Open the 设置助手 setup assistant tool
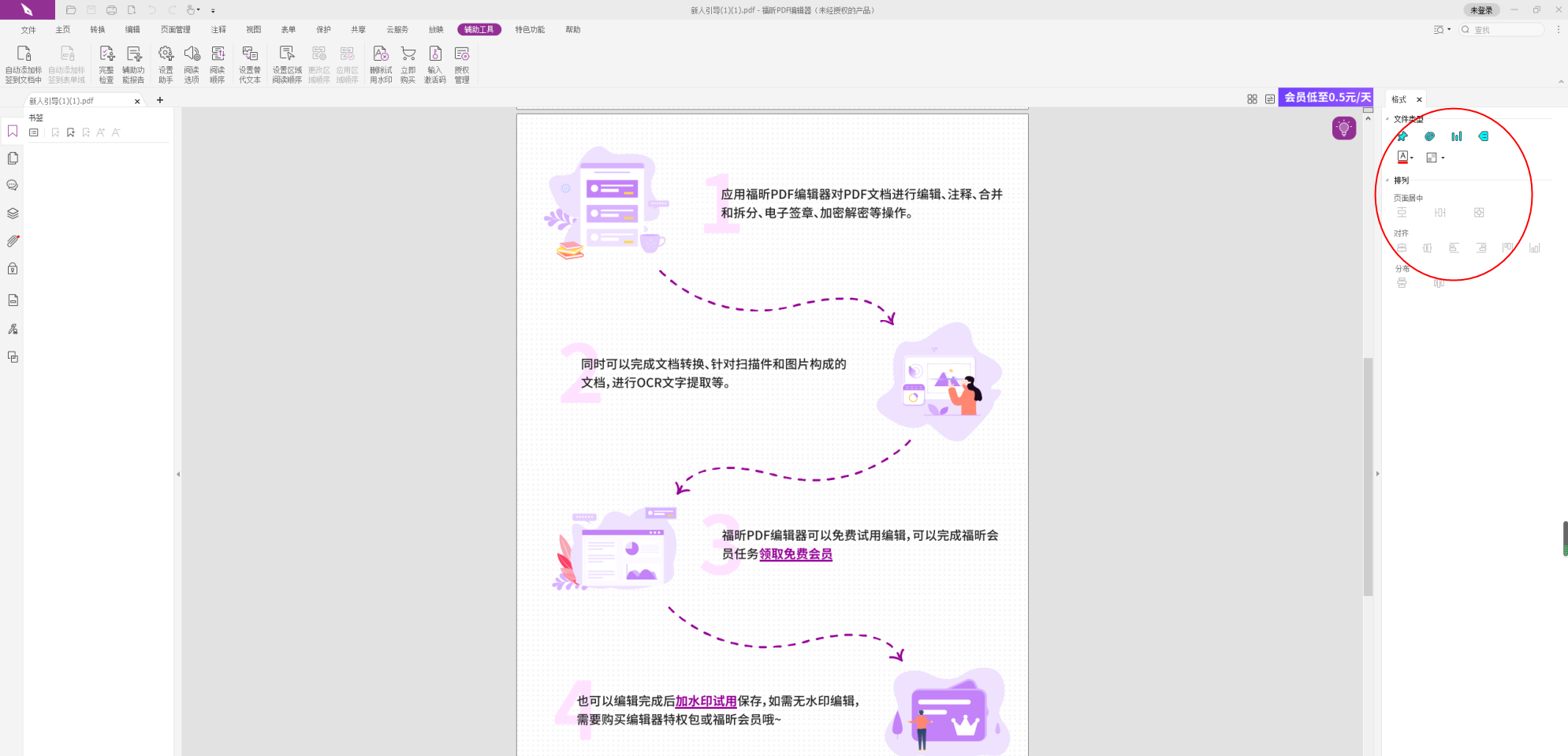This screenshot has width=1568, height=756. 166,63
